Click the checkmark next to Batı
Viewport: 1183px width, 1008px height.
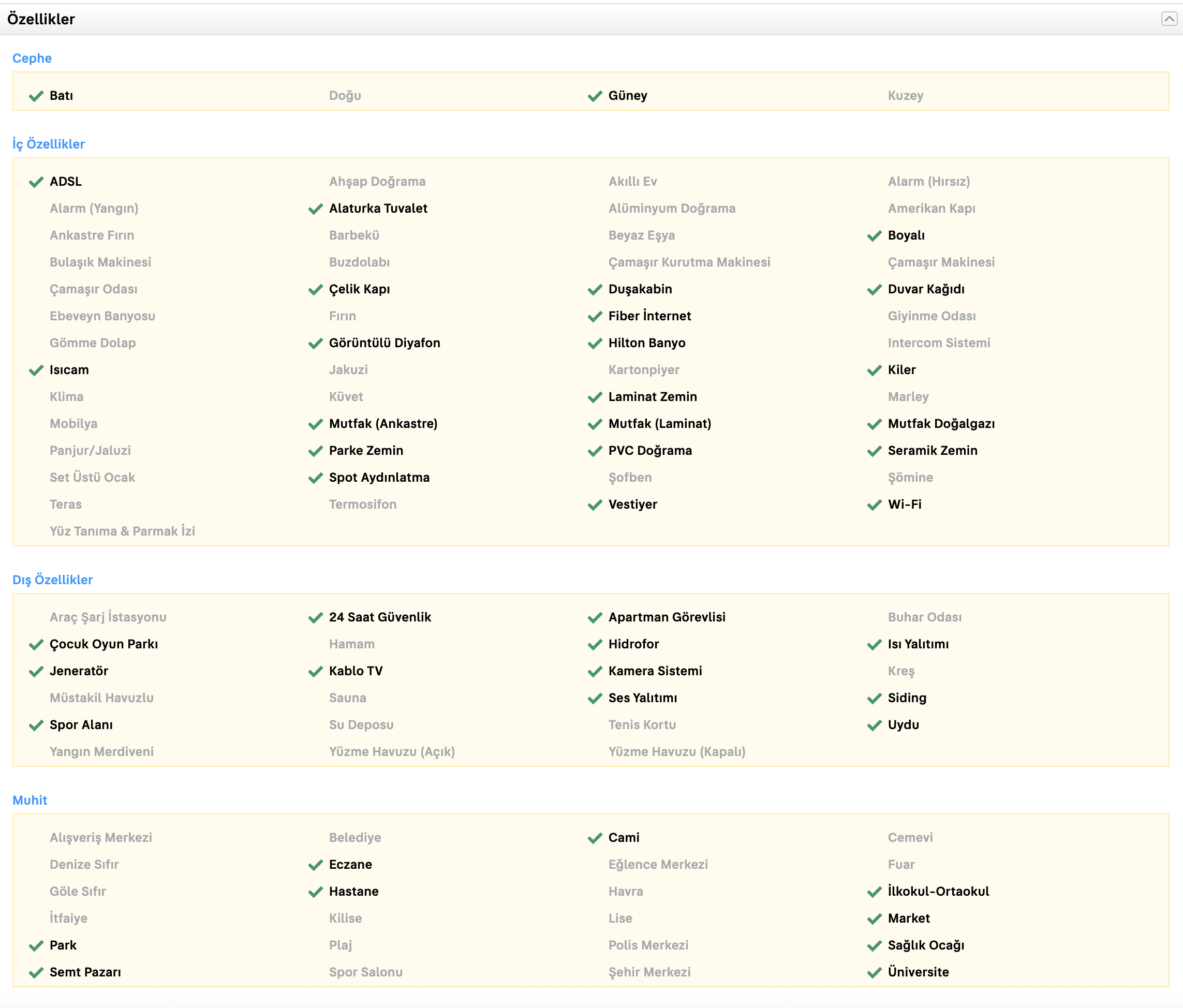click(36, 96)
